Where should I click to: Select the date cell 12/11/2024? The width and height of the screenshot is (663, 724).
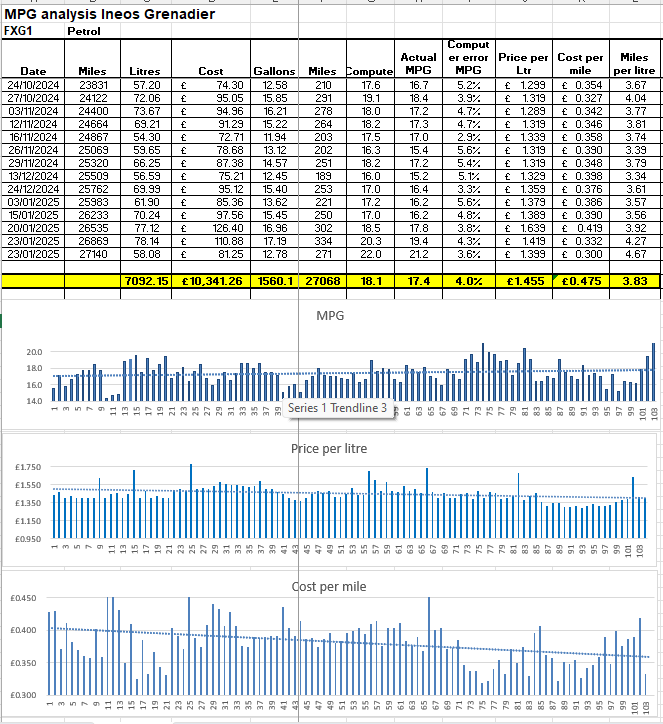(x=33, y=124)
